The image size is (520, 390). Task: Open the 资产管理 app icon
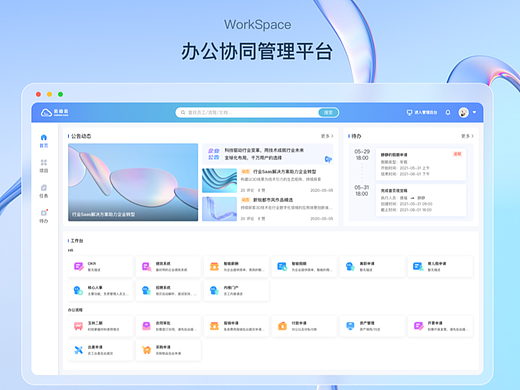(x=350, y=326)
